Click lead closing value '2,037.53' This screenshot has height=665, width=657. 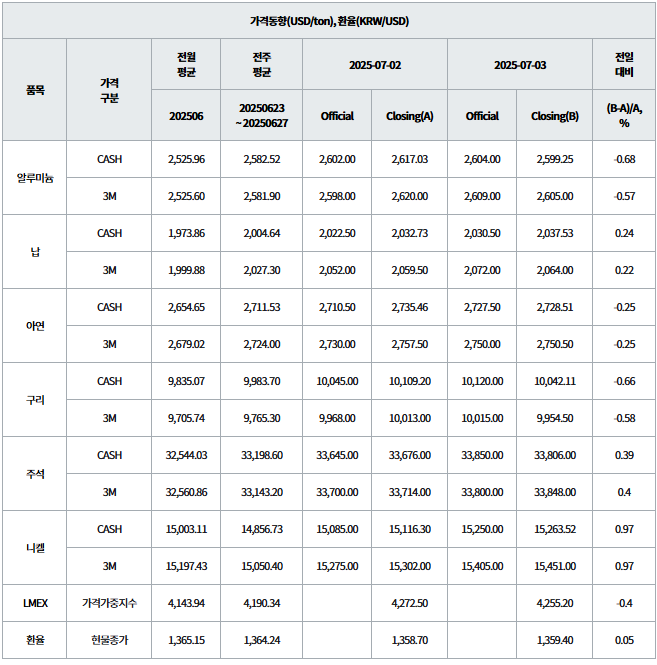pyautogui.click(x=555, y=233)
